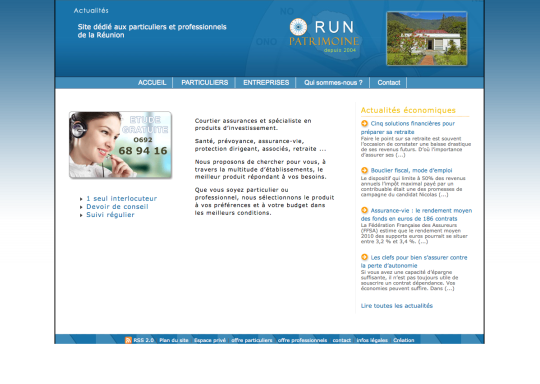540x384 pixels.
Task: Open Espace privé in the footer
Action: (x=210, y=340)
